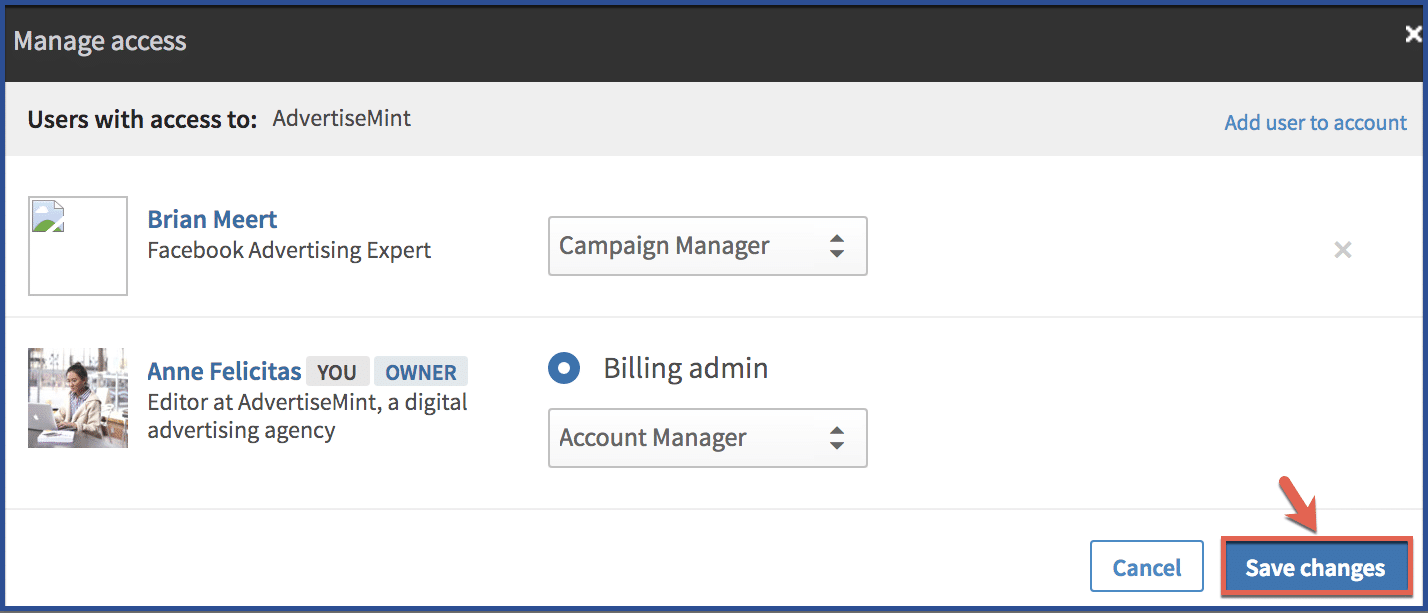Click the YOU badge beside Anne Felicitas
The width and height of the screenshot is (1428, 613).
pos(337,372)
